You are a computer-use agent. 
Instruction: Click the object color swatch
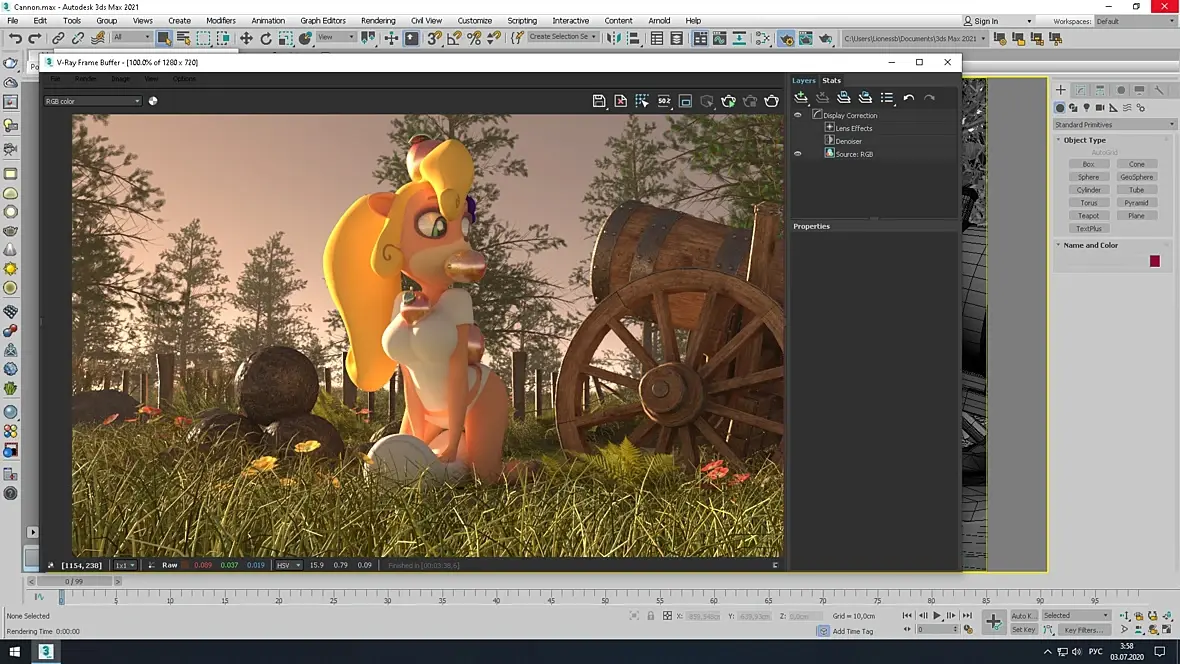[1154, 261]
